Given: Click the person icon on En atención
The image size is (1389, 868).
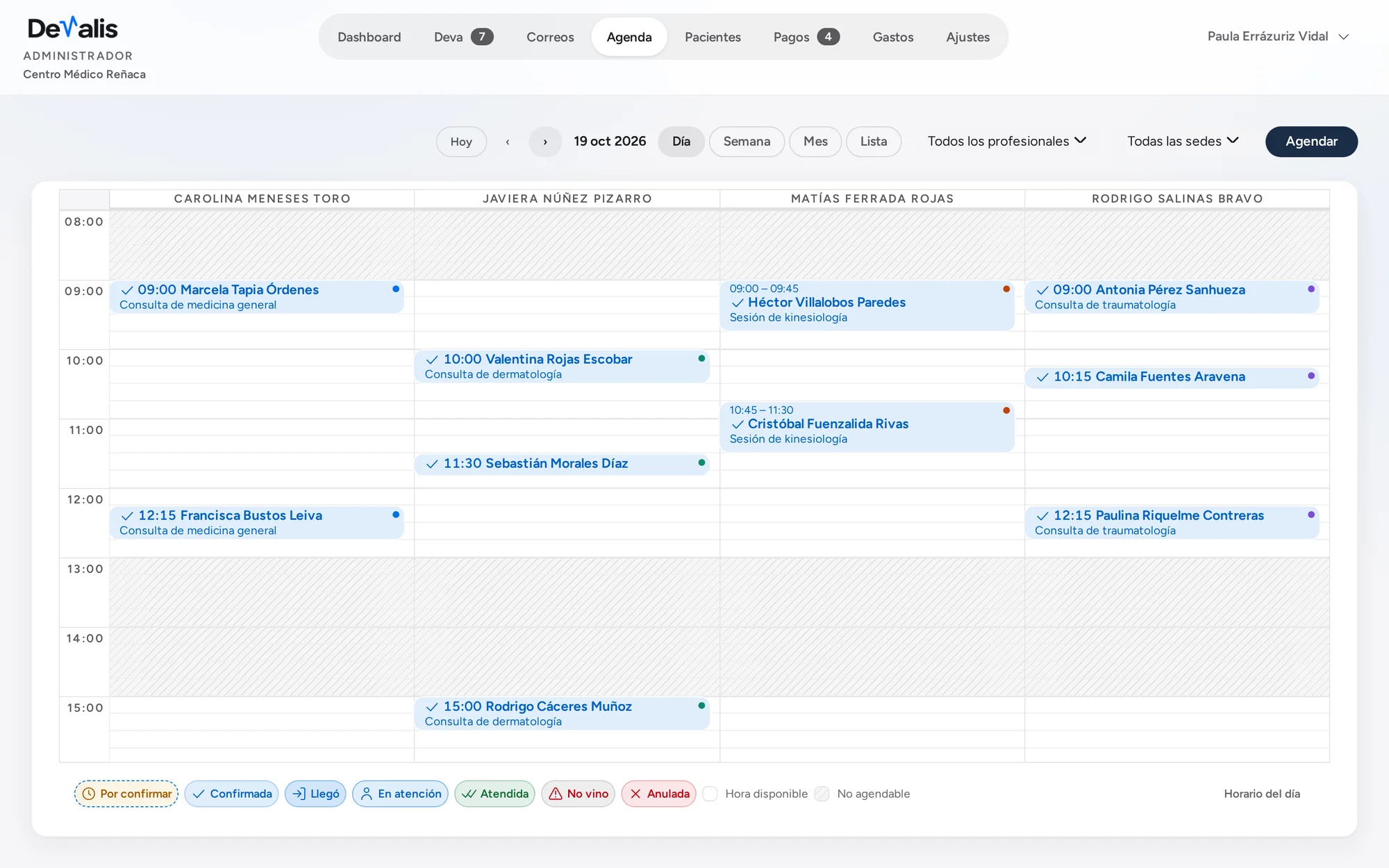Looking at the screenshot, I should [x=367, y=794].
